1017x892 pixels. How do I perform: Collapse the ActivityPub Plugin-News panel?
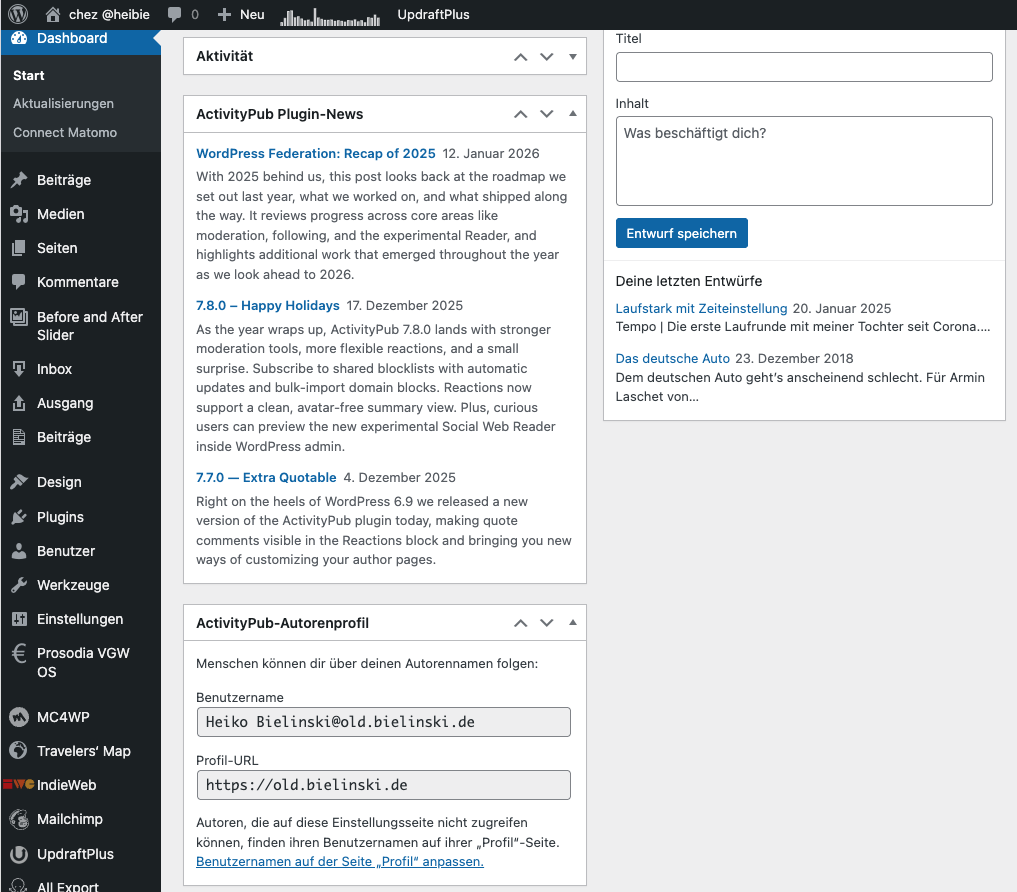[573, 114]
